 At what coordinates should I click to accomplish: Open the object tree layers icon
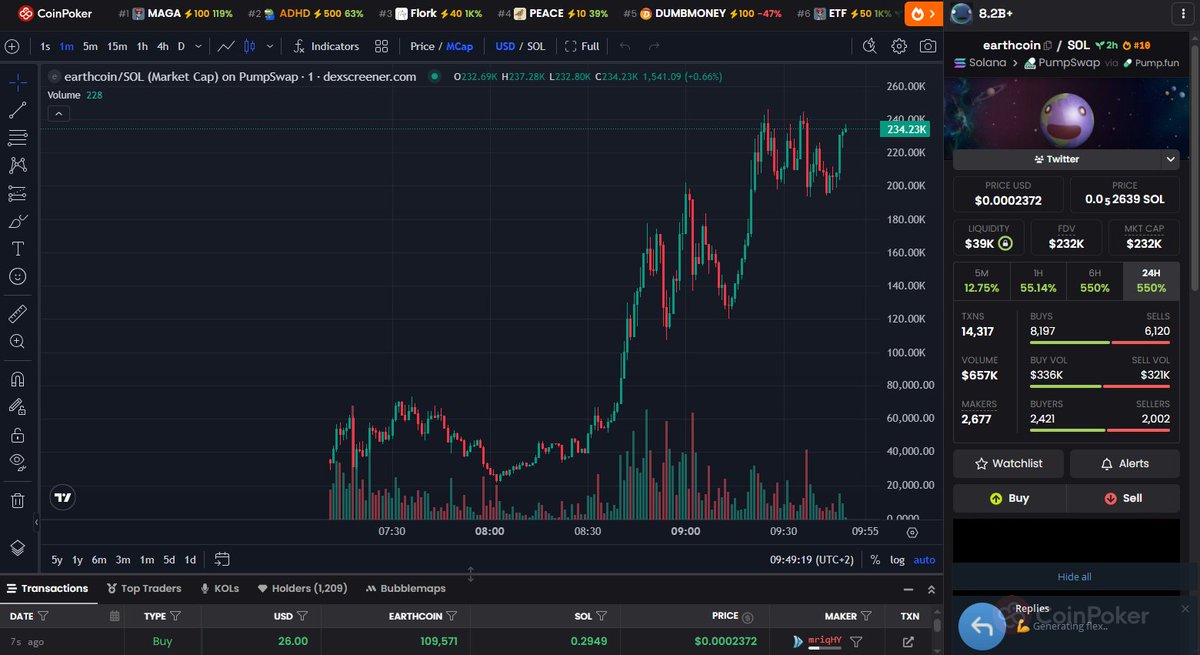pos(17,547)
